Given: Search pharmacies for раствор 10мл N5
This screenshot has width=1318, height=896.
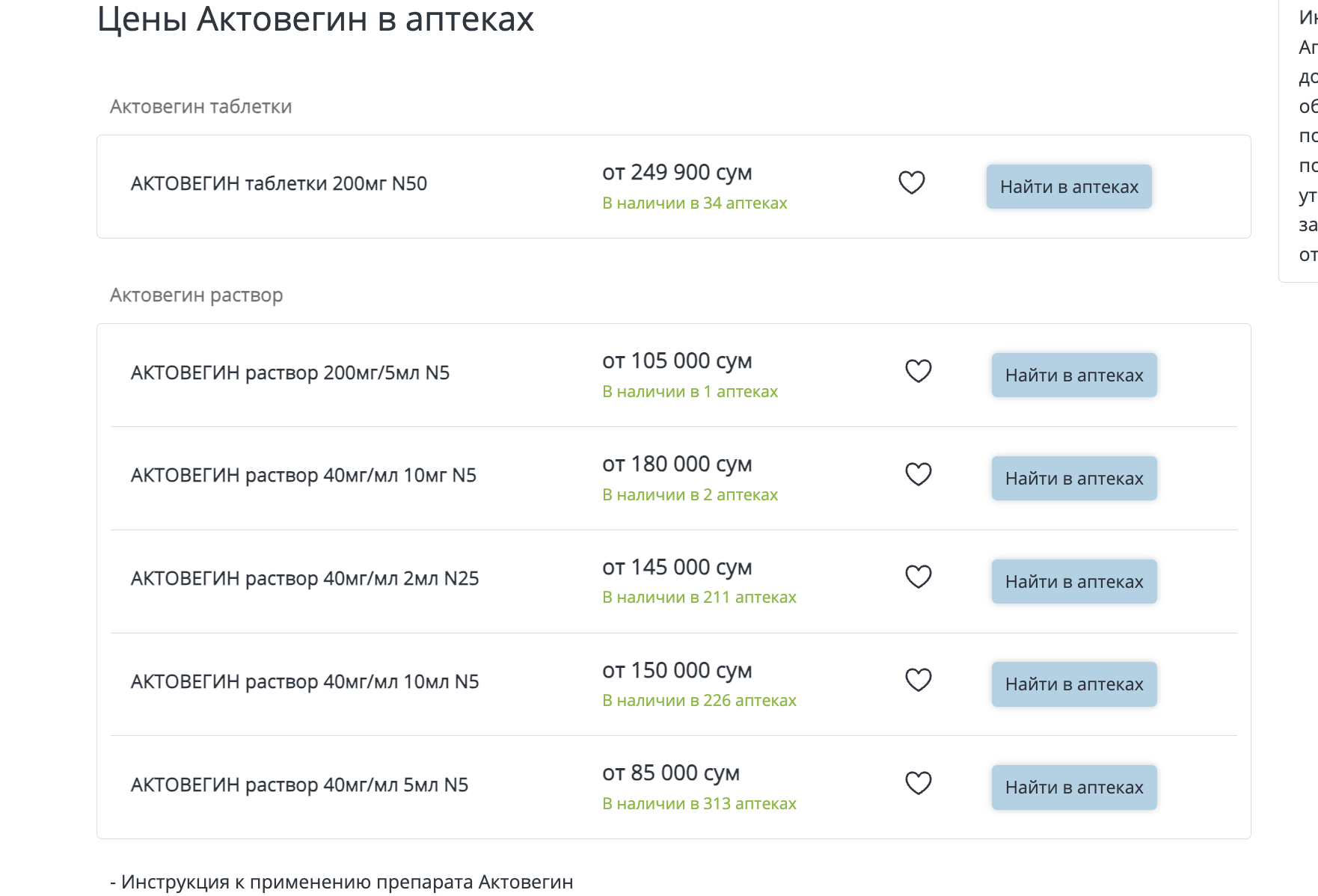Looking at the screenshot, I should tap(1073, 684).
